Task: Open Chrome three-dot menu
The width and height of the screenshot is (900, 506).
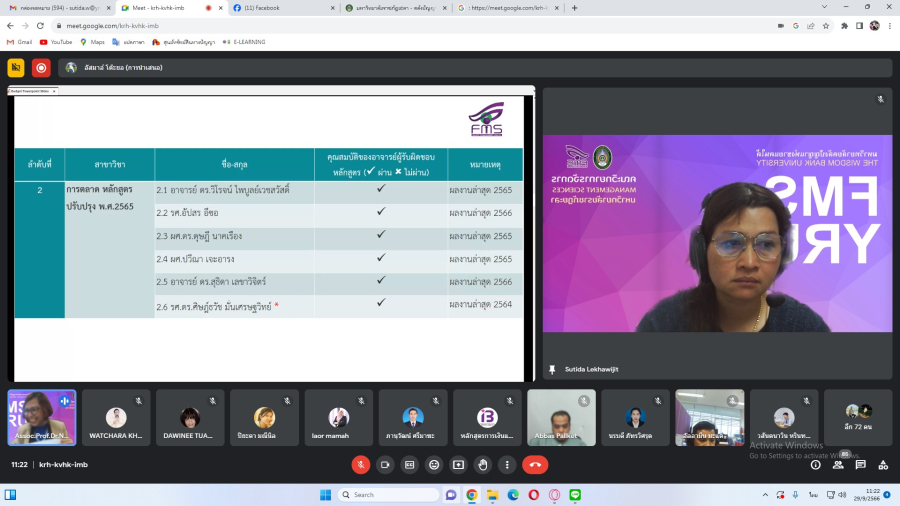Action: click(890, 26)
